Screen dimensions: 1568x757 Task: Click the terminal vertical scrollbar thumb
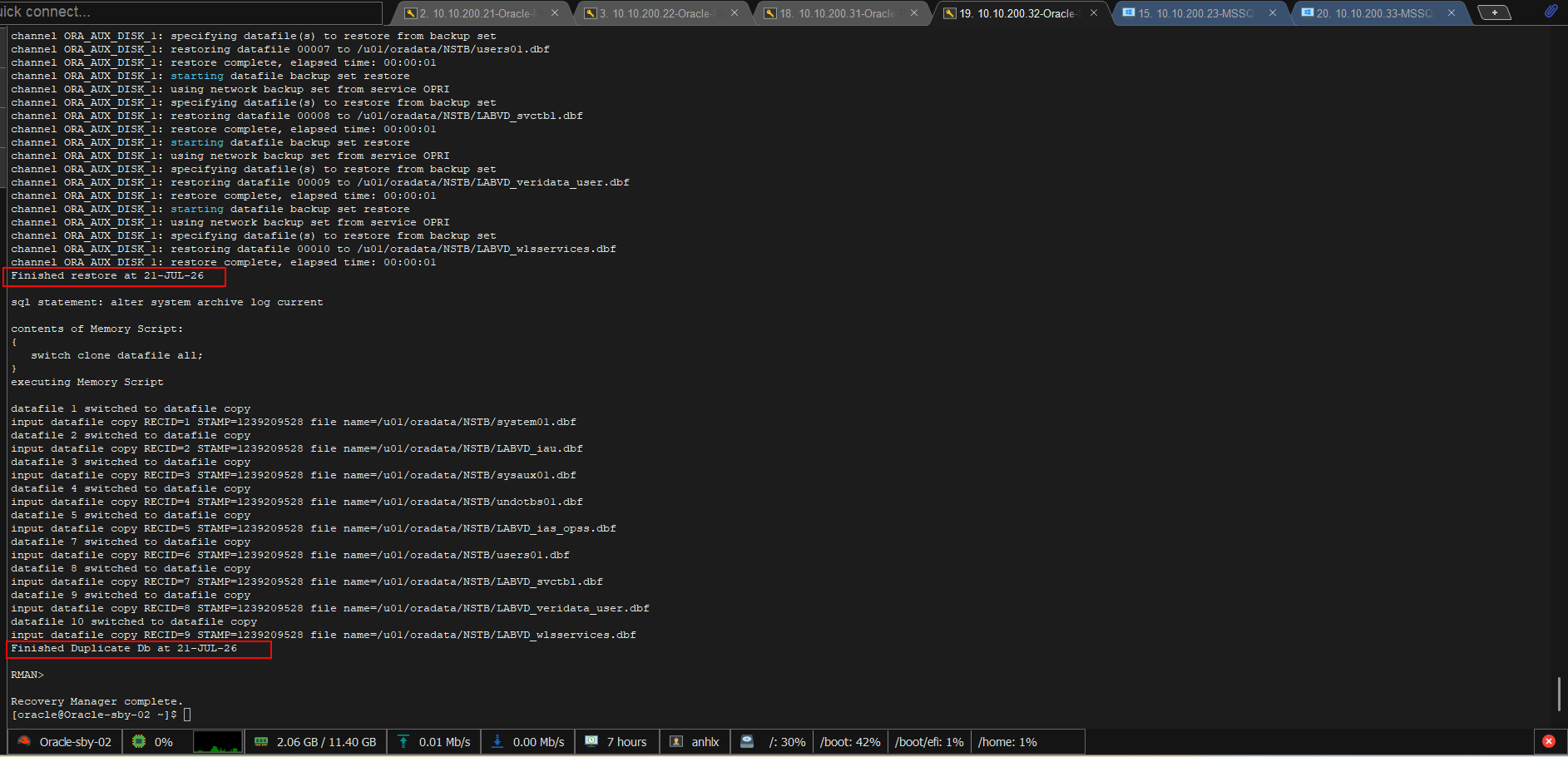point(1559,695)
